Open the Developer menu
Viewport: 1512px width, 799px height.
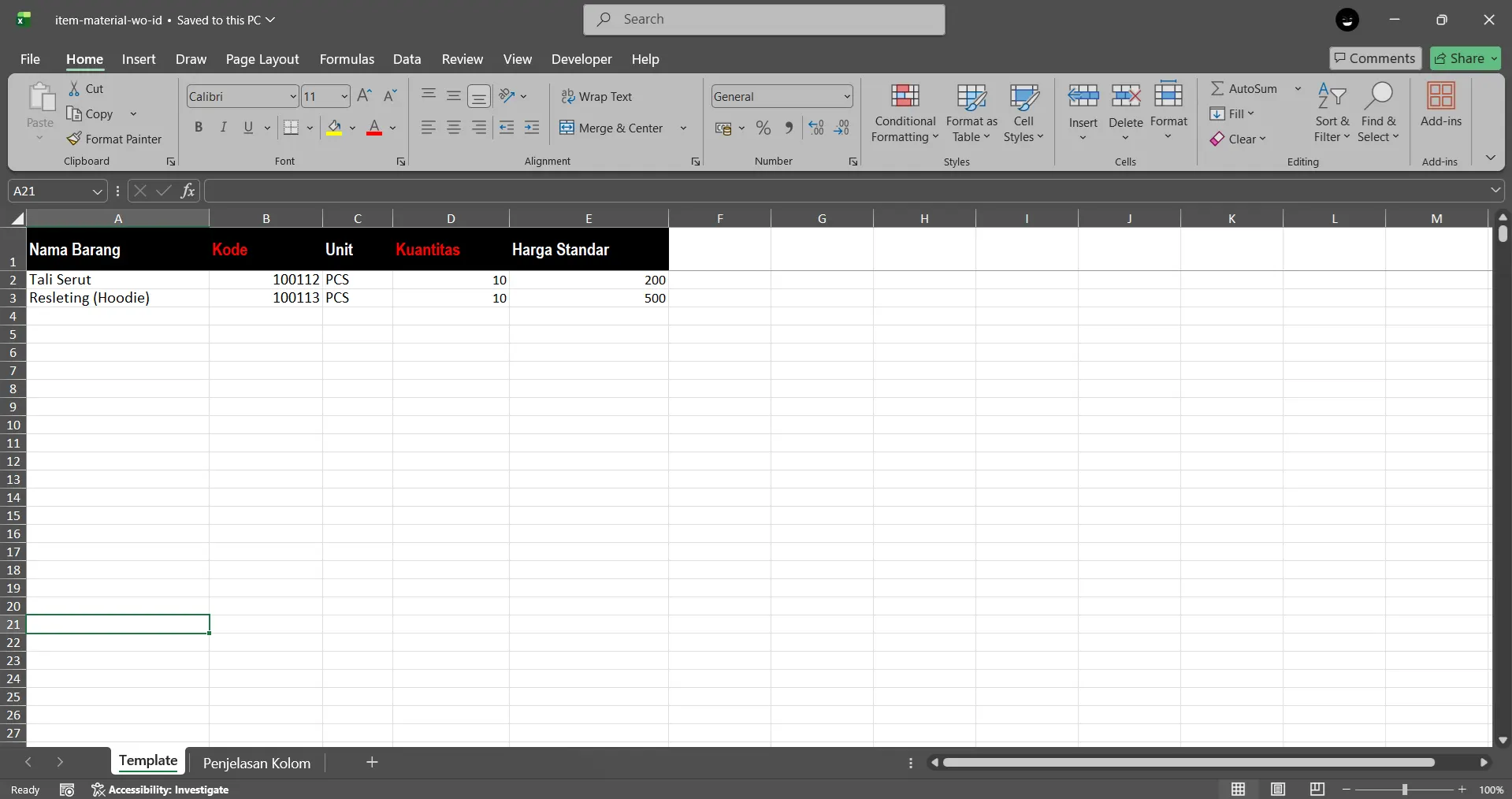point(581,58)
